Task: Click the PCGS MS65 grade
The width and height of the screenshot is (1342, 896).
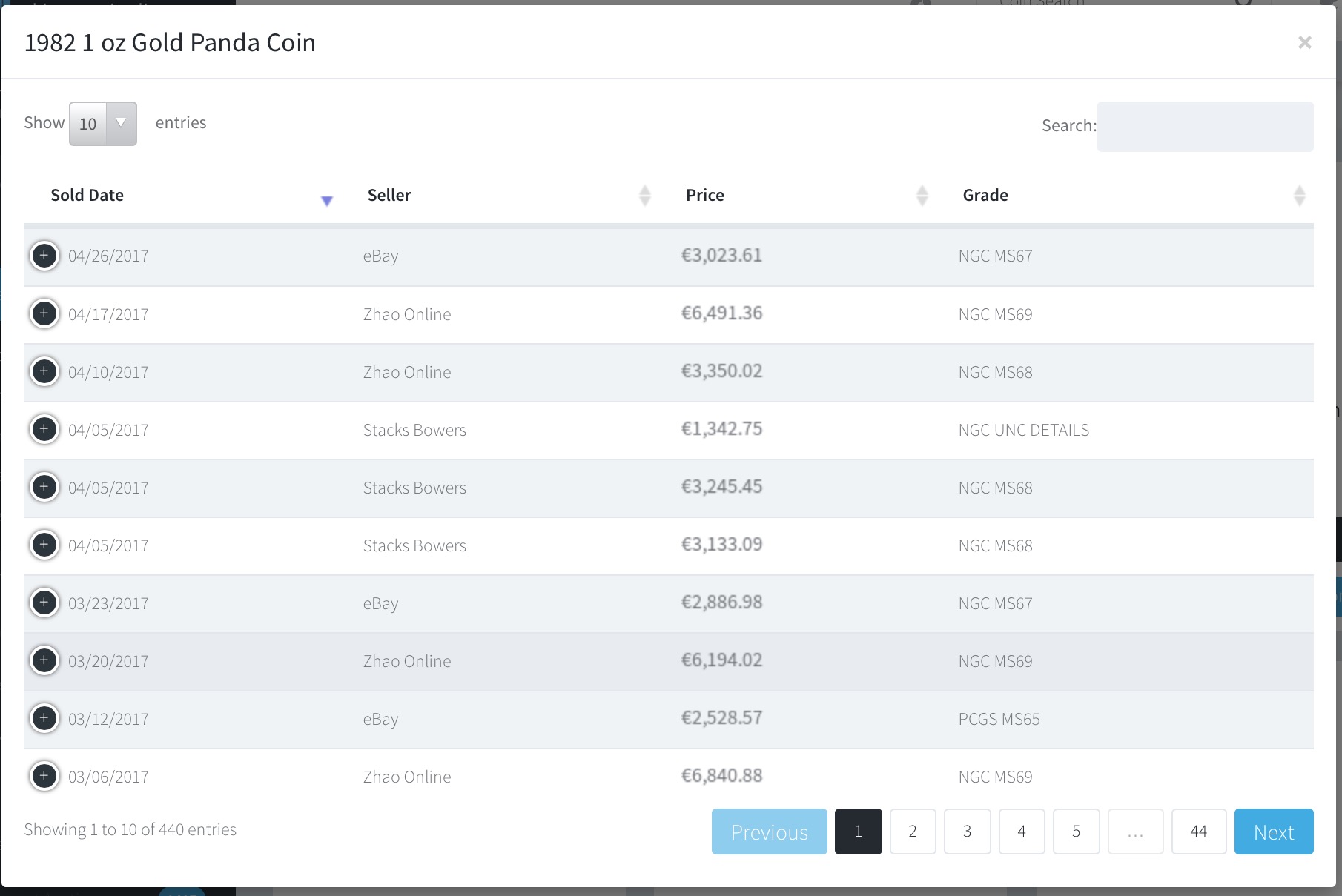Action: click(999, 719)
